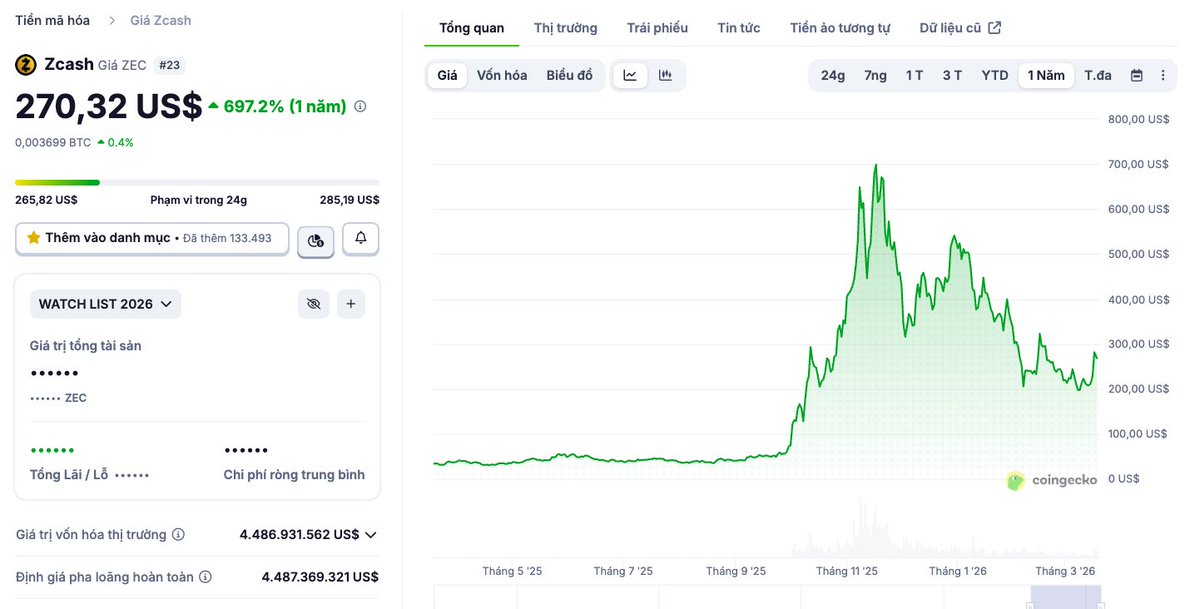Set chart range to 7ng
Screen dimensions: 1200x609
(x=876, y=75)
